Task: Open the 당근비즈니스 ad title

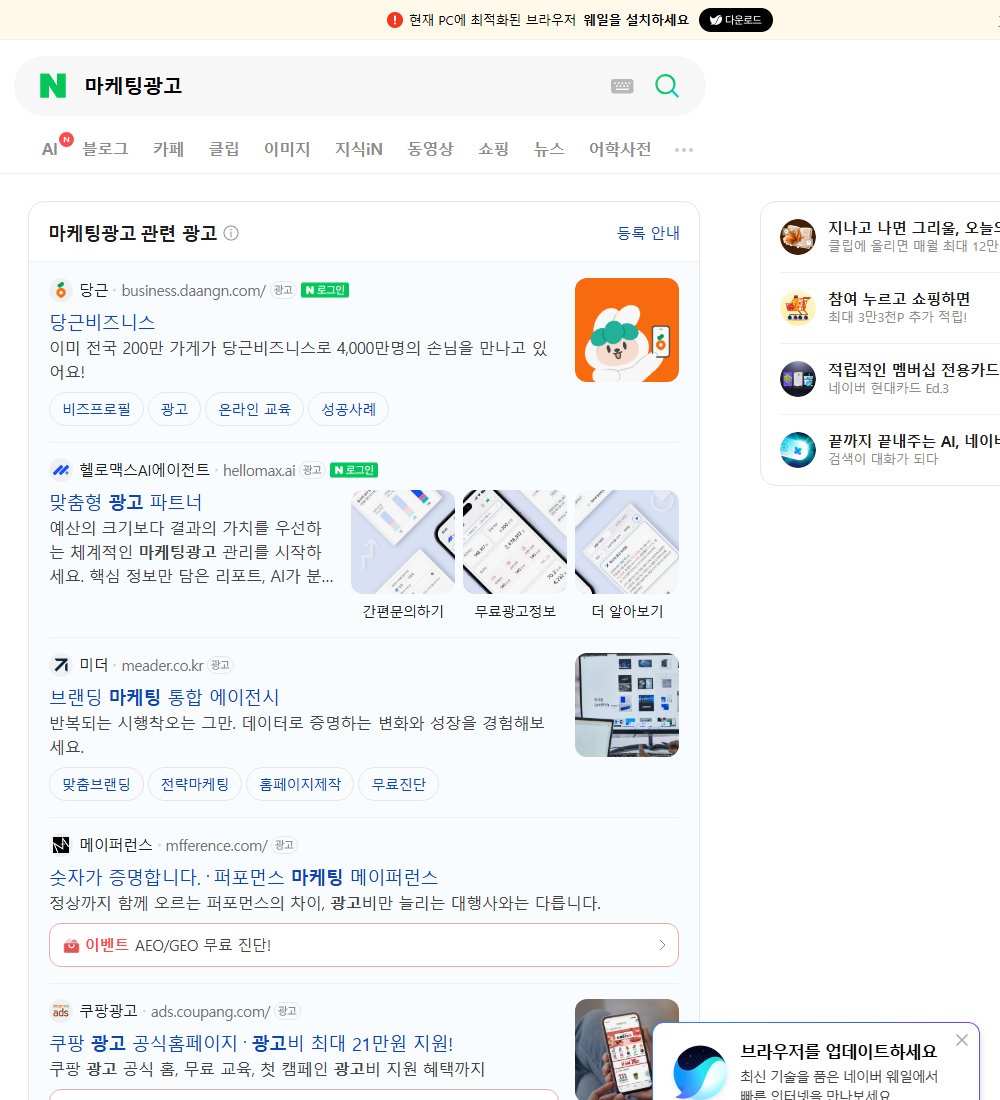Action: click(x=102, y=322)
